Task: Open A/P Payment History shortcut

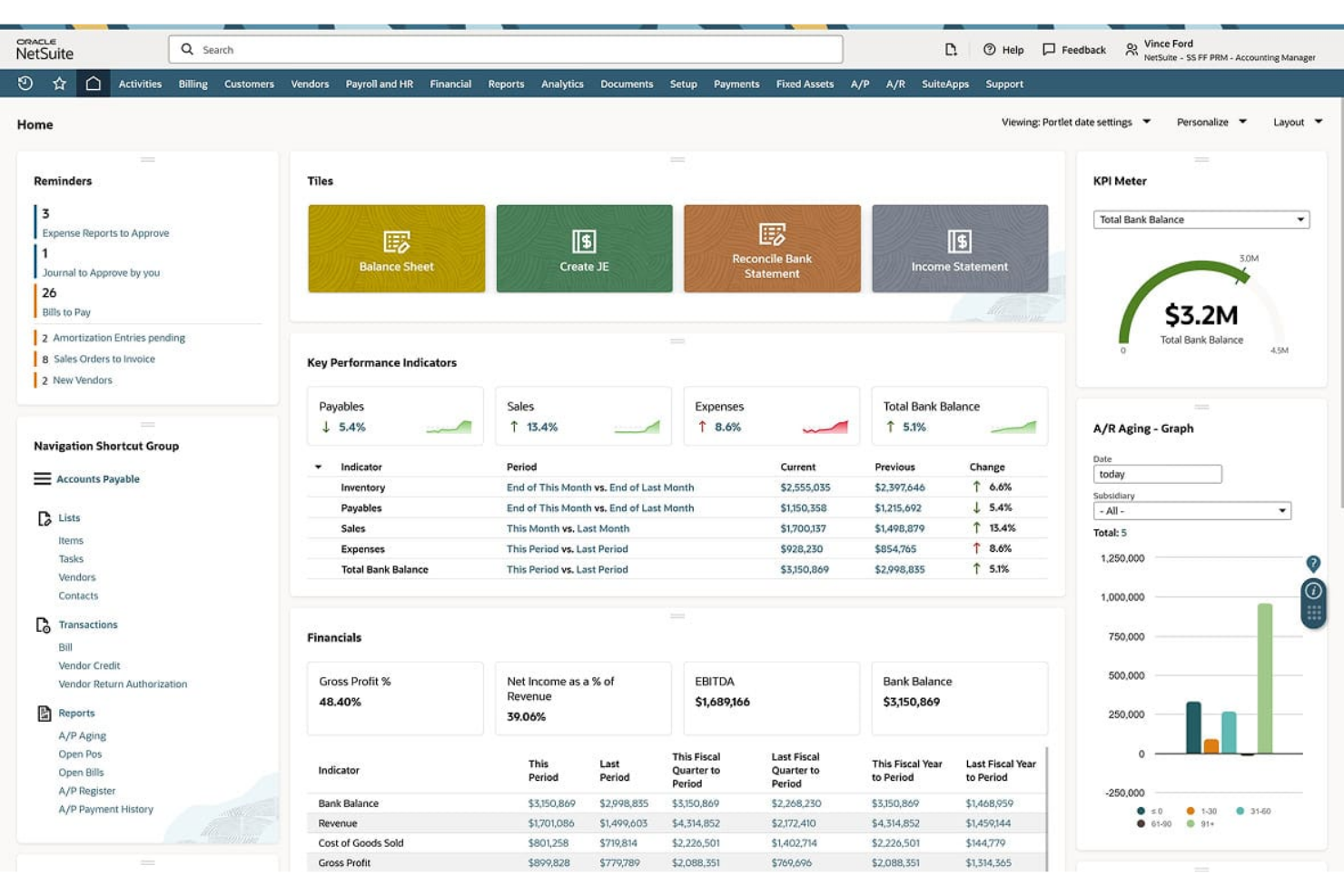Action: [105, 810]
